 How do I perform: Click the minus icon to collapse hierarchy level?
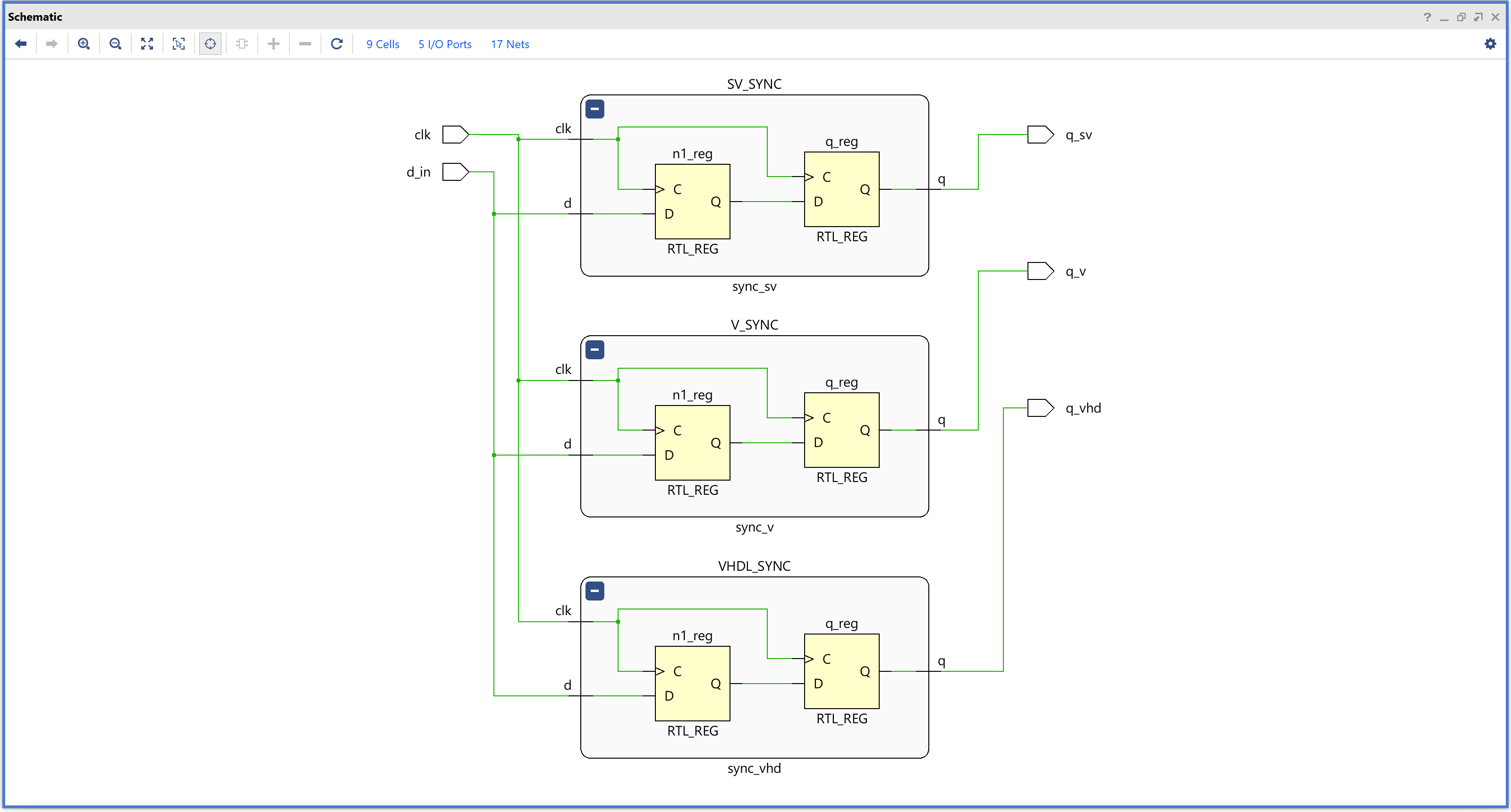pos(305,43)
